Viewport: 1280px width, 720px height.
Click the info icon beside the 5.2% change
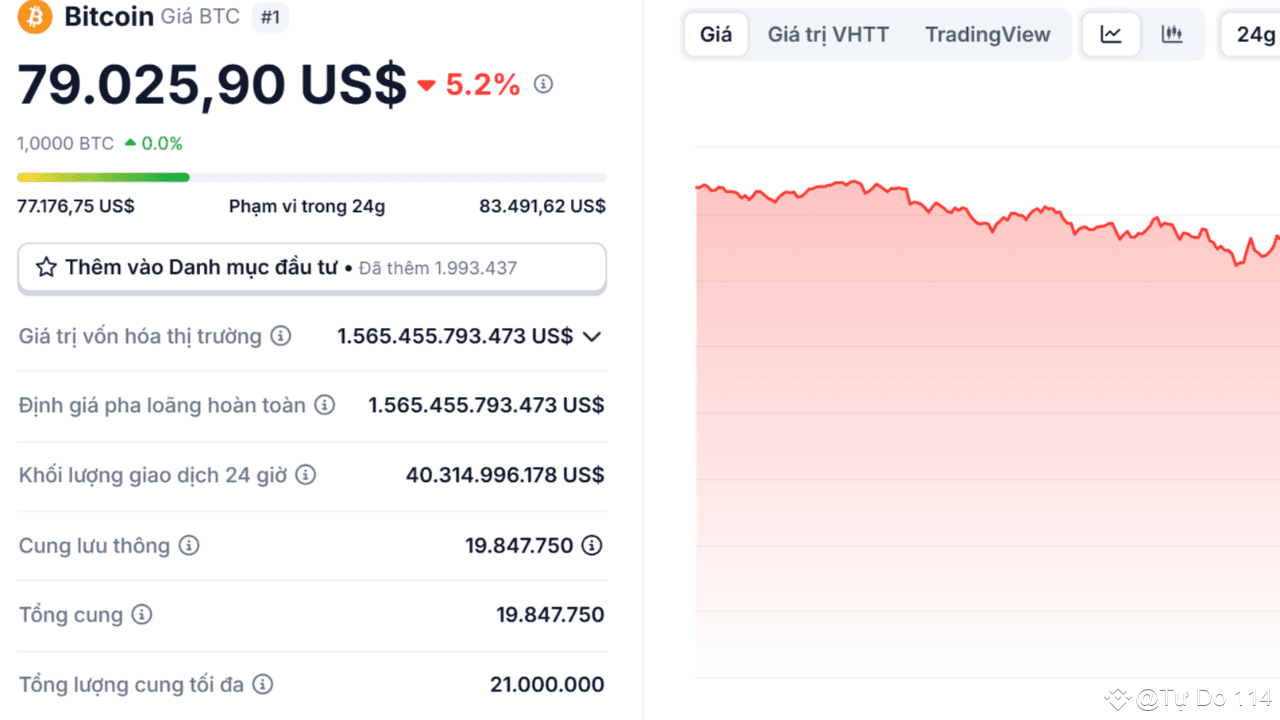pyautogui.click(x=543, y=85)
